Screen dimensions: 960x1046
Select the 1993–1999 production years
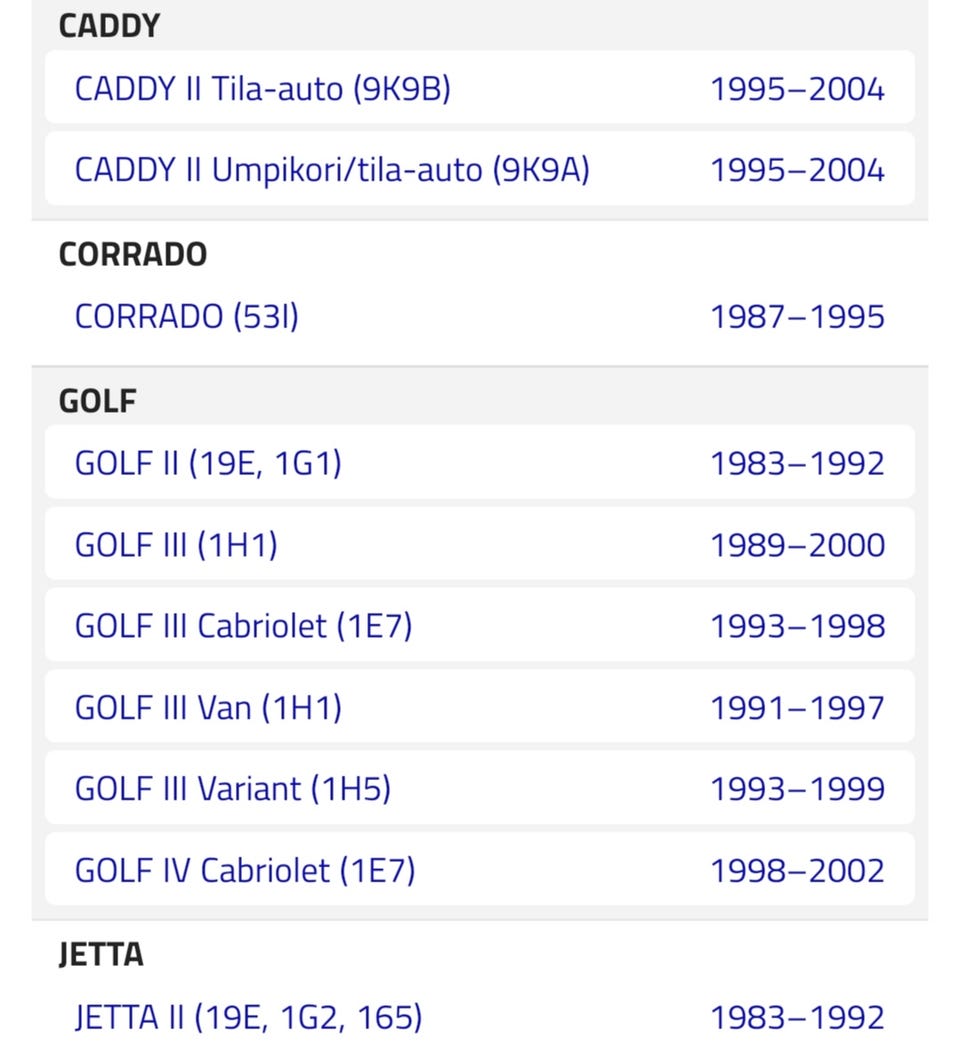[797, 789]
